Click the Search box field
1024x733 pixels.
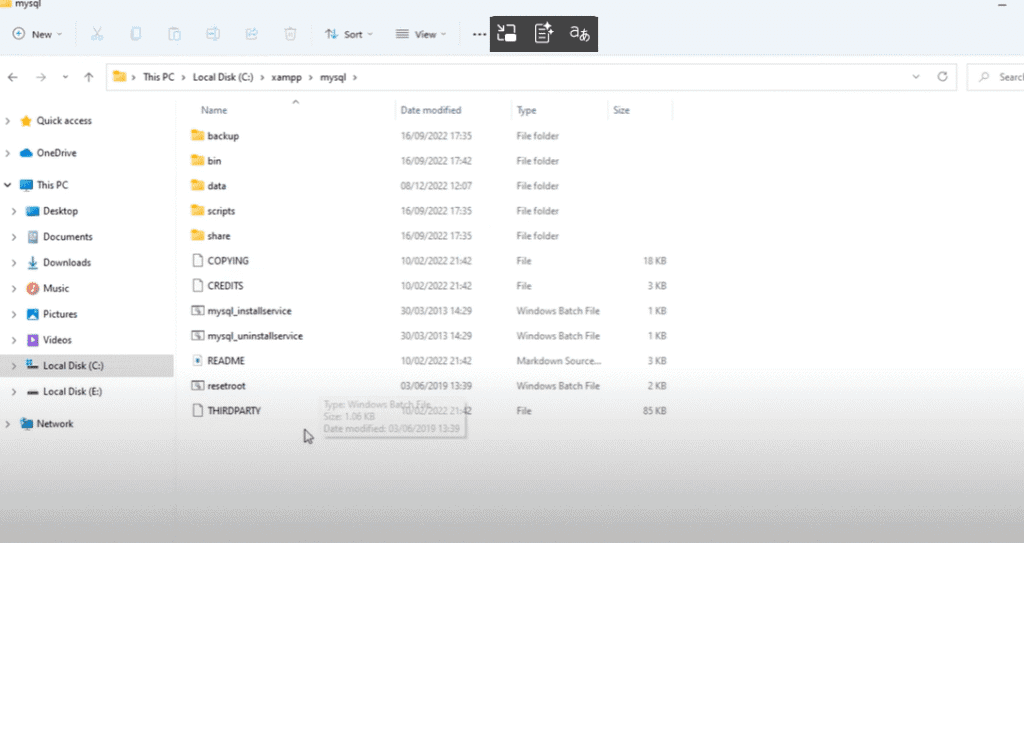(996, 77)
